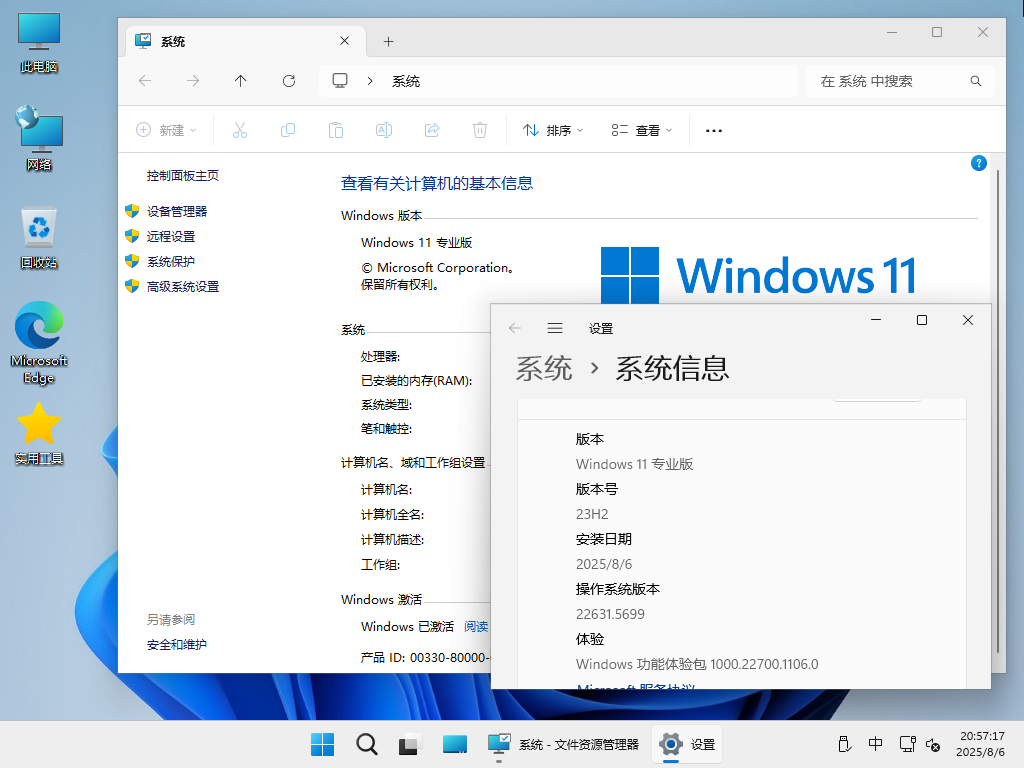Click the cut scissors icon in toolbar
The image size is (1024, 768).
click(x=240, y=131)
